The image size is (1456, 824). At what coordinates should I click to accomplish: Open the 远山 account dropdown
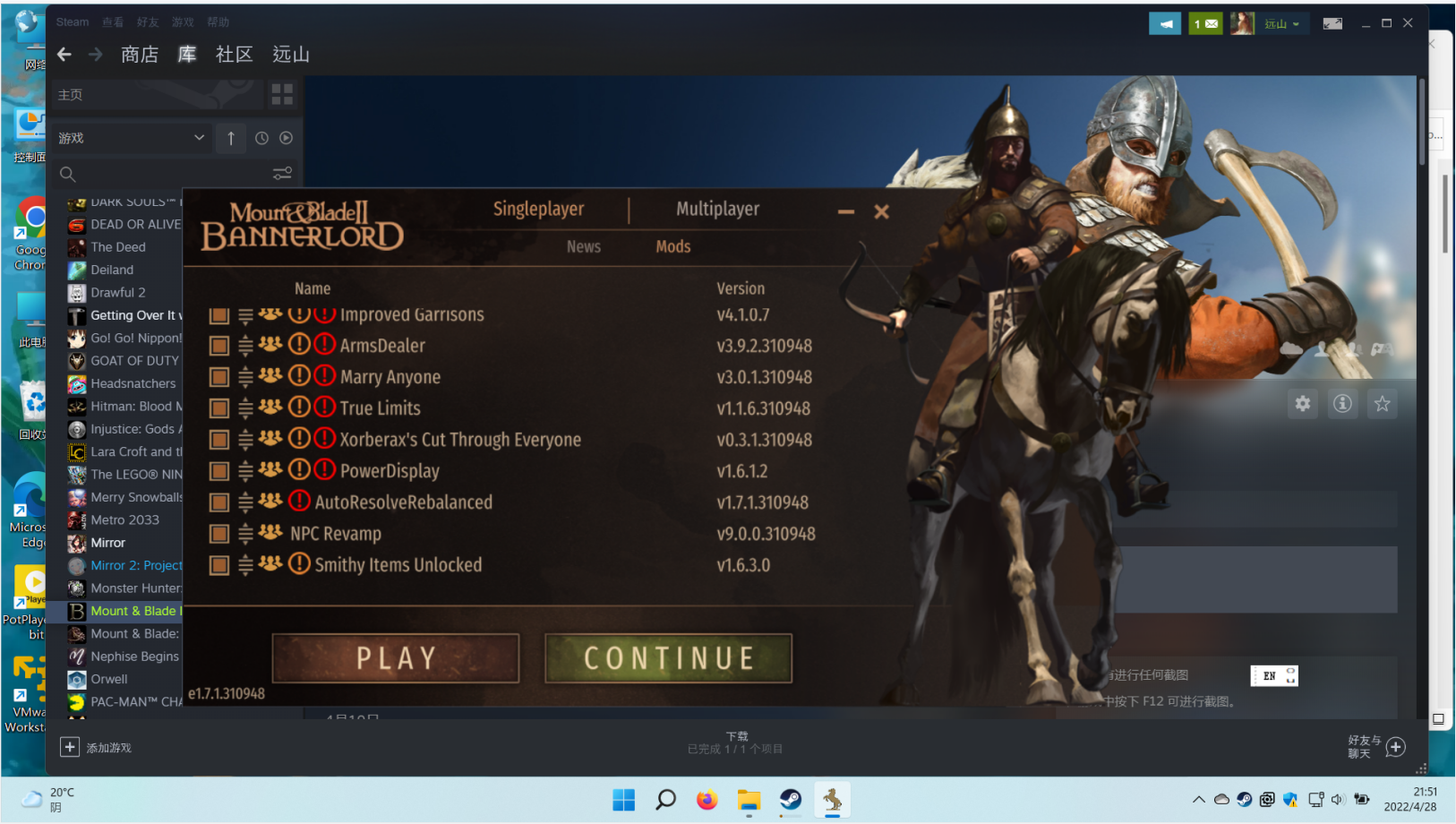pos(1281,24)
